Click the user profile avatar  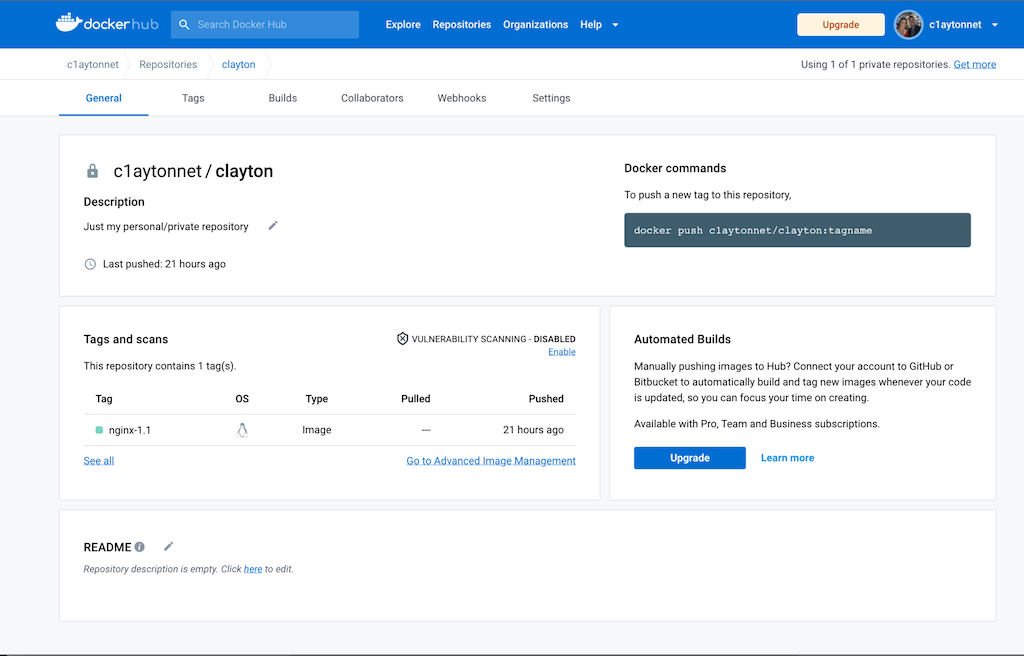pos(908,25)
